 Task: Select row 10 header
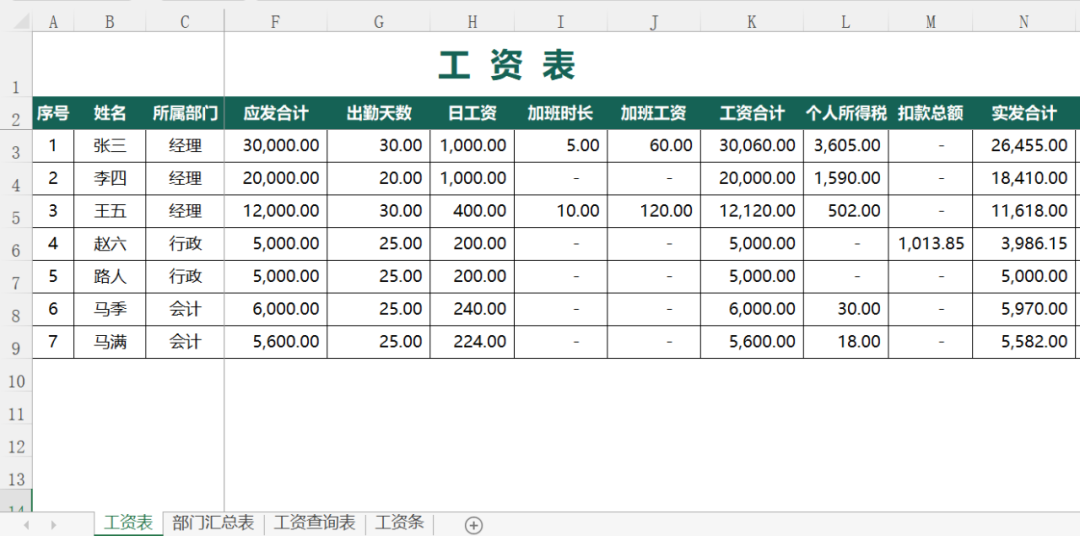pyautogui.click(x=16, y=375)
